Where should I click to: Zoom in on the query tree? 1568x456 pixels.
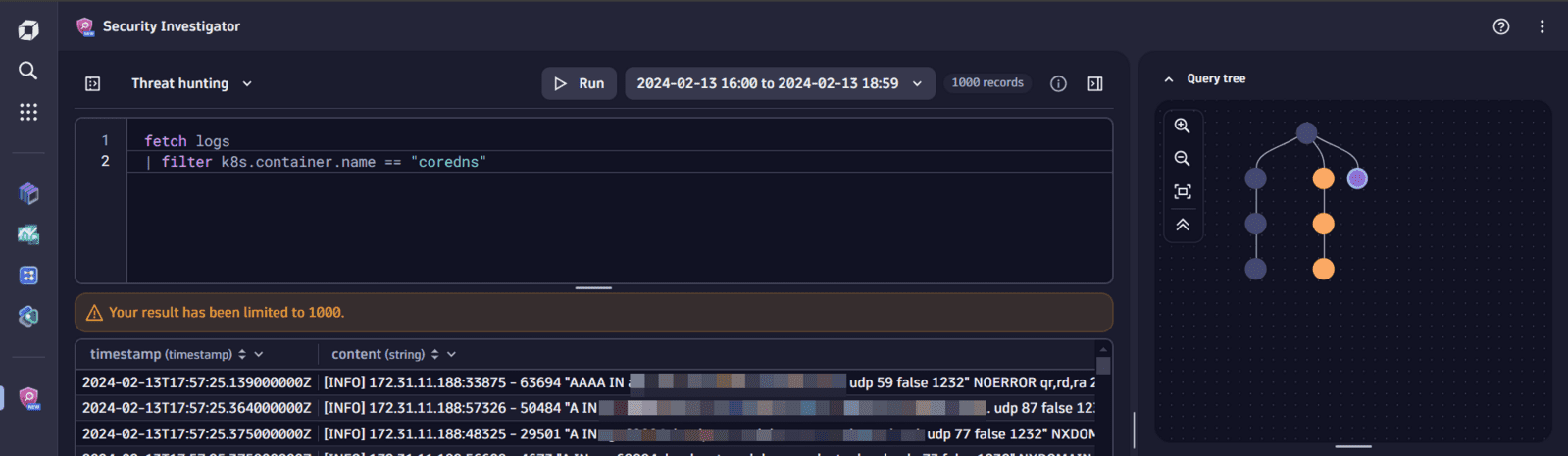1182,126
